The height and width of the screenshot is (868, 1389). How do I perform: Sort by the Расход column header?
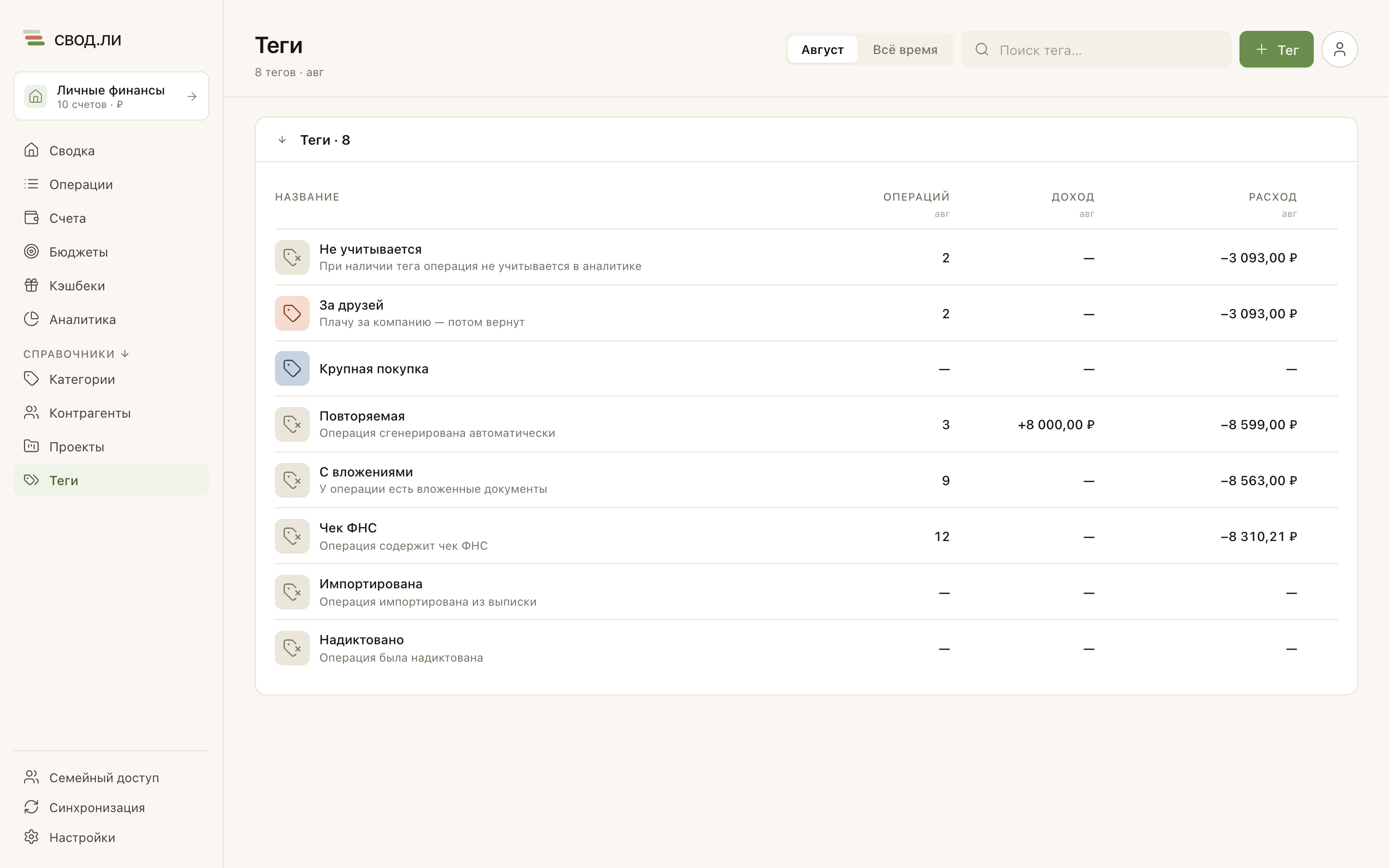point(1272,197)
